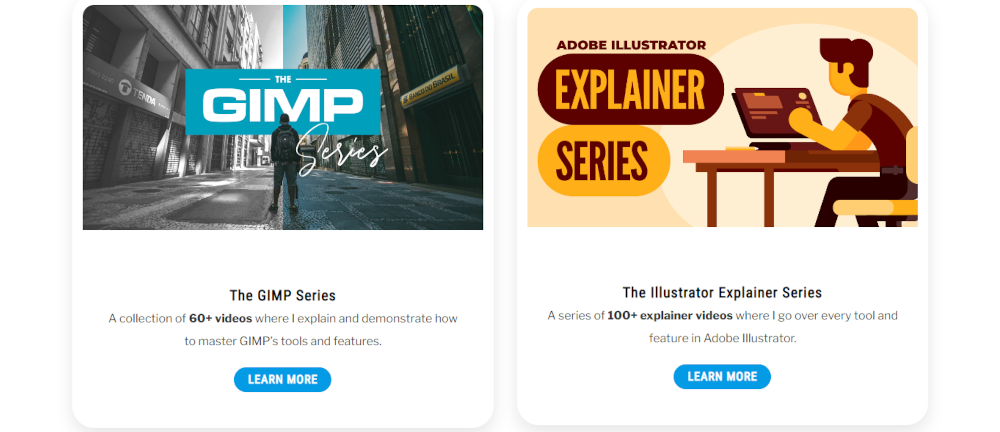Select 'The Illustrator Explainer Series' heading

pos(722,293)
